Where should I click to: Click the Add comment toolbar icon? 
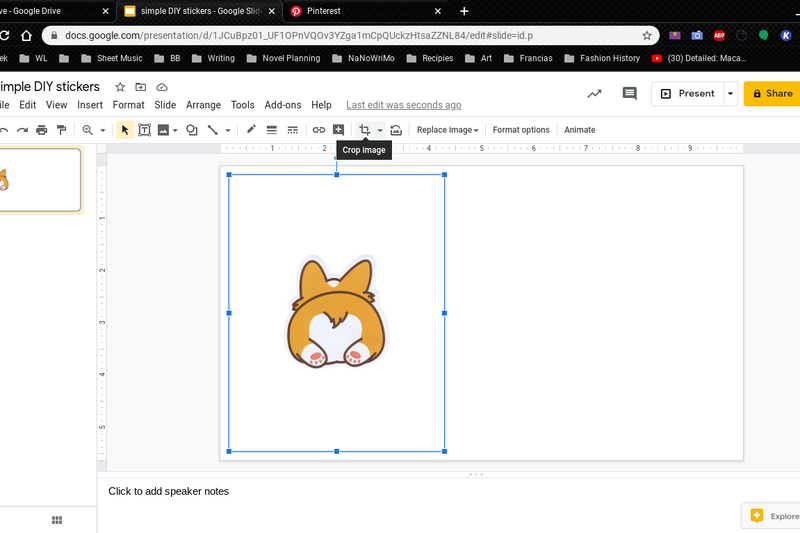point(338,130)
